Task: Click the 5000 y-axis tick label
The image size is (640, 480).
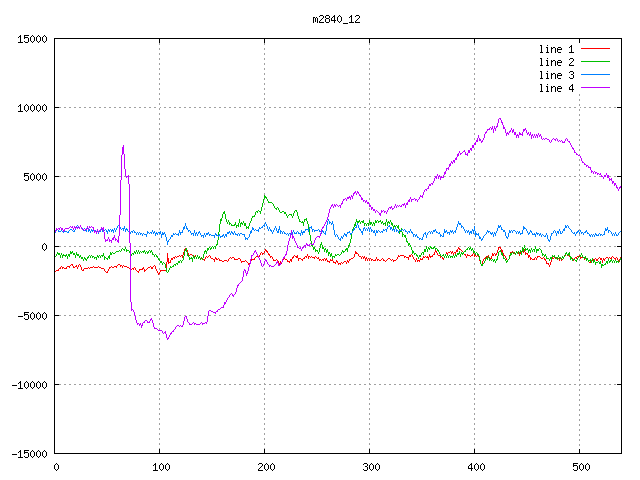Action: [x=35, y=177]
